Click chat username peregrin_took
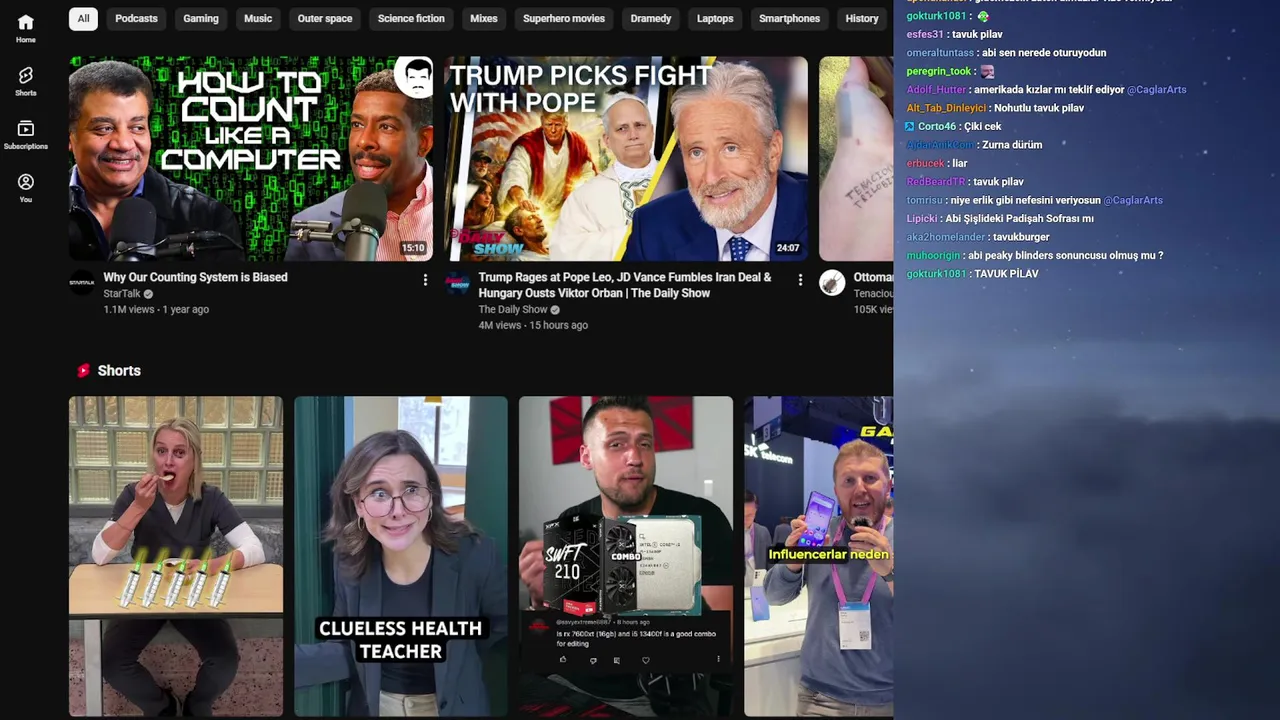This screenshot has height=720, width=1280. [939, 72]
